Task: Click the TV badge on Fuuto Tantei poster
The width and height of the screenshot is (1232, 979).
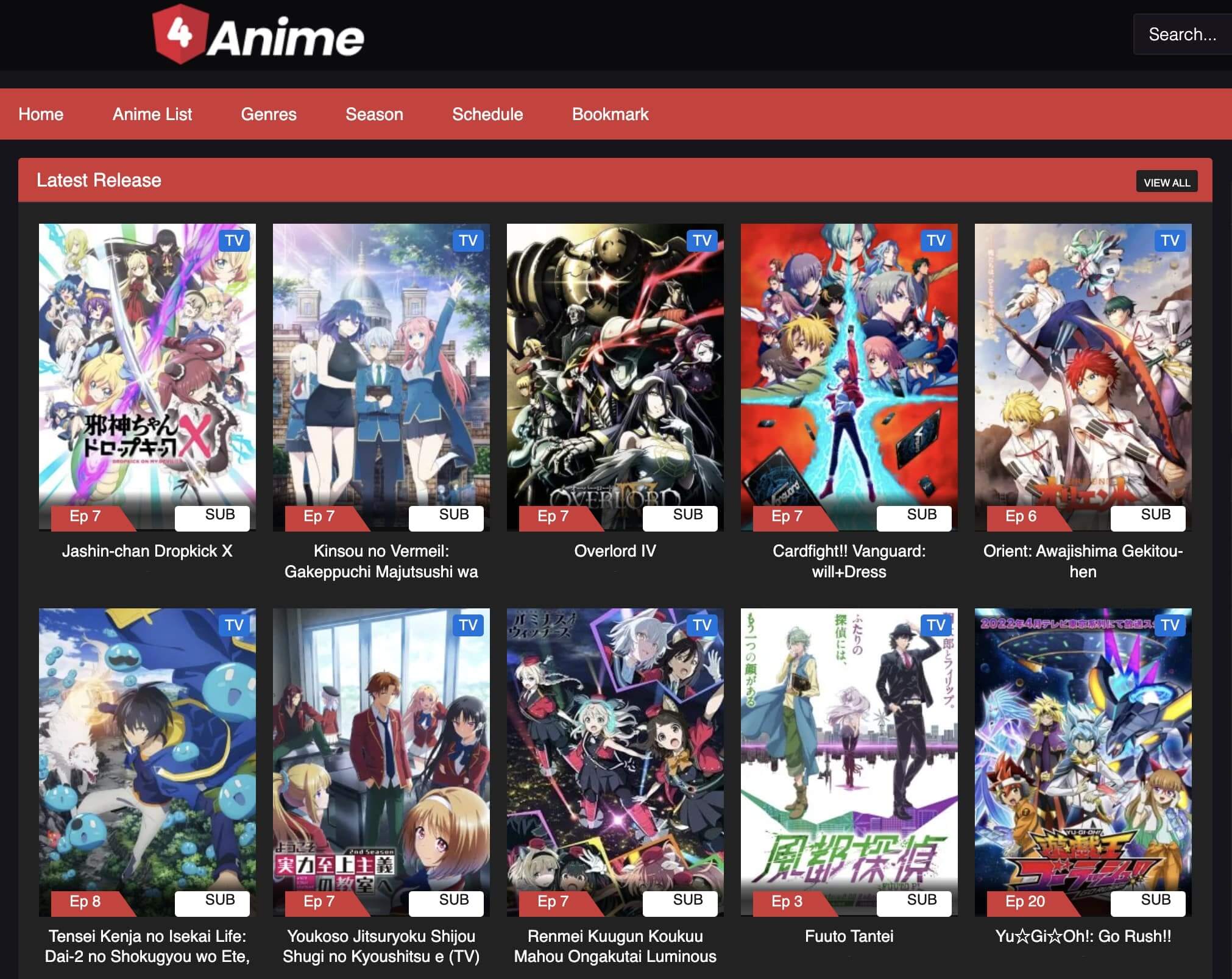Action: 936,625
